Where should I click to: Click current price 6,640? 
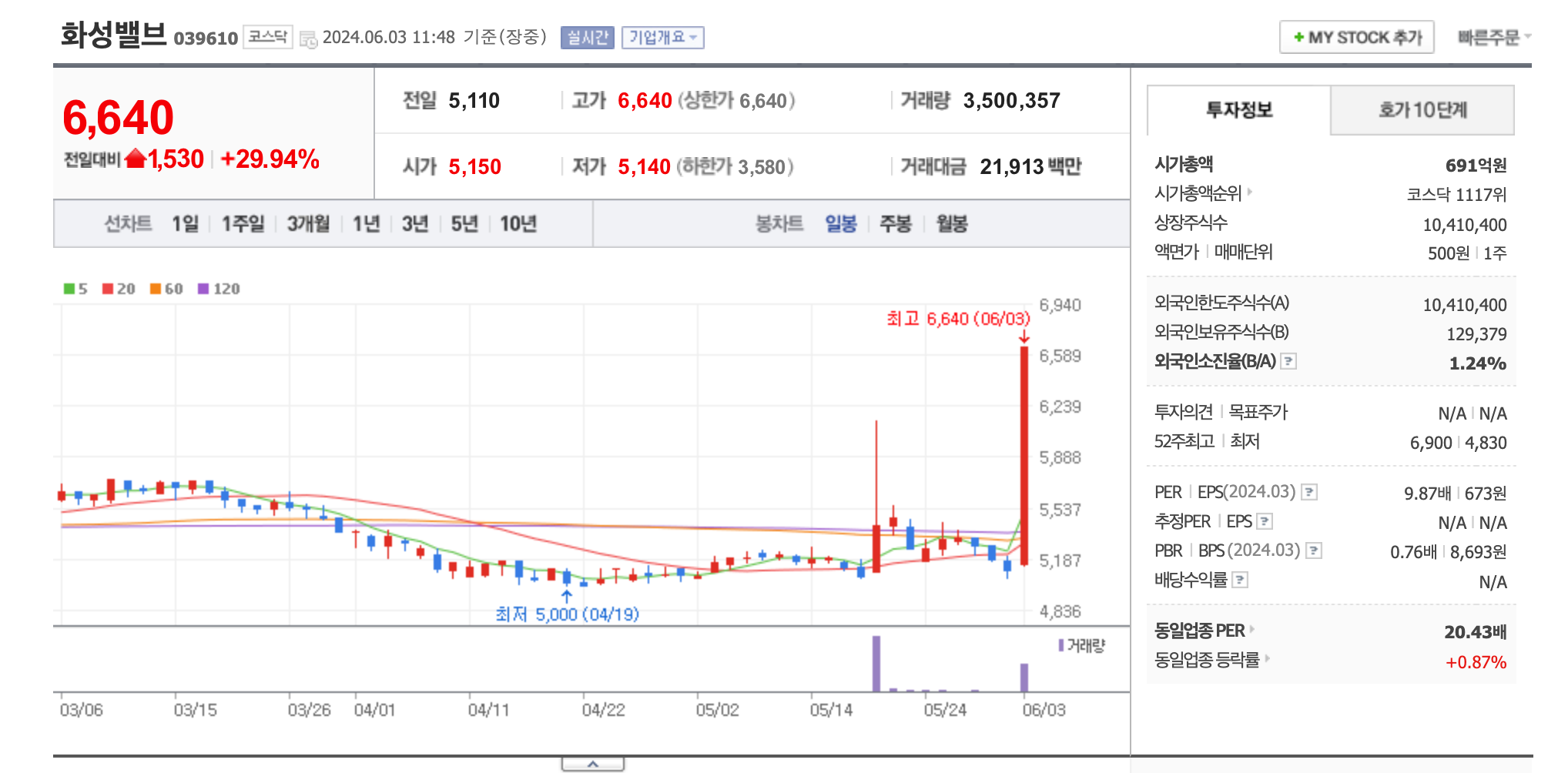coord(118,118)
